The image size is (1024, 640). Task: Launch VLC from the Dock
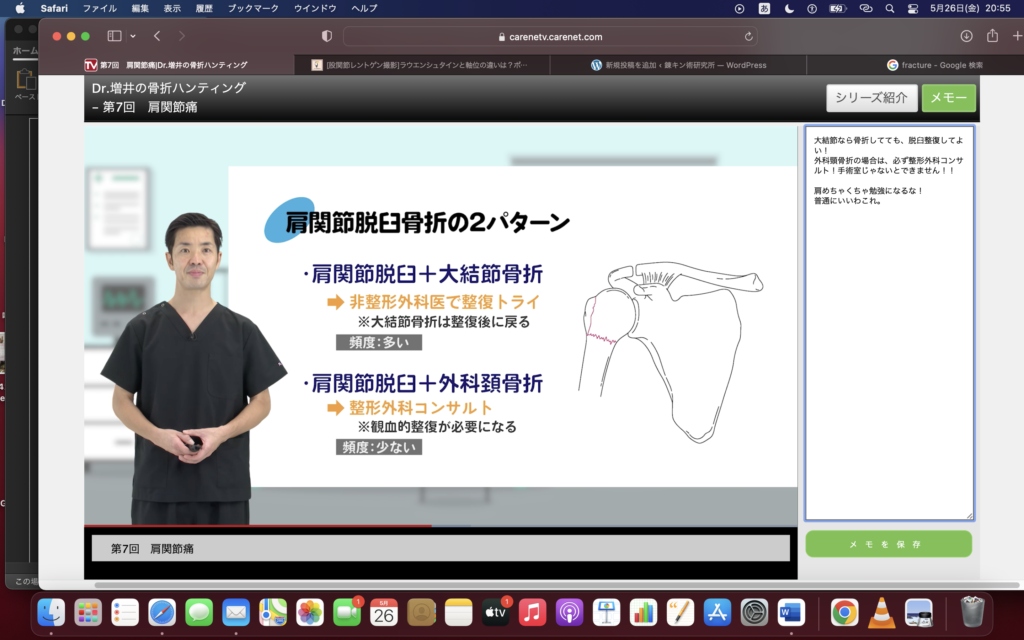[881, 612]
